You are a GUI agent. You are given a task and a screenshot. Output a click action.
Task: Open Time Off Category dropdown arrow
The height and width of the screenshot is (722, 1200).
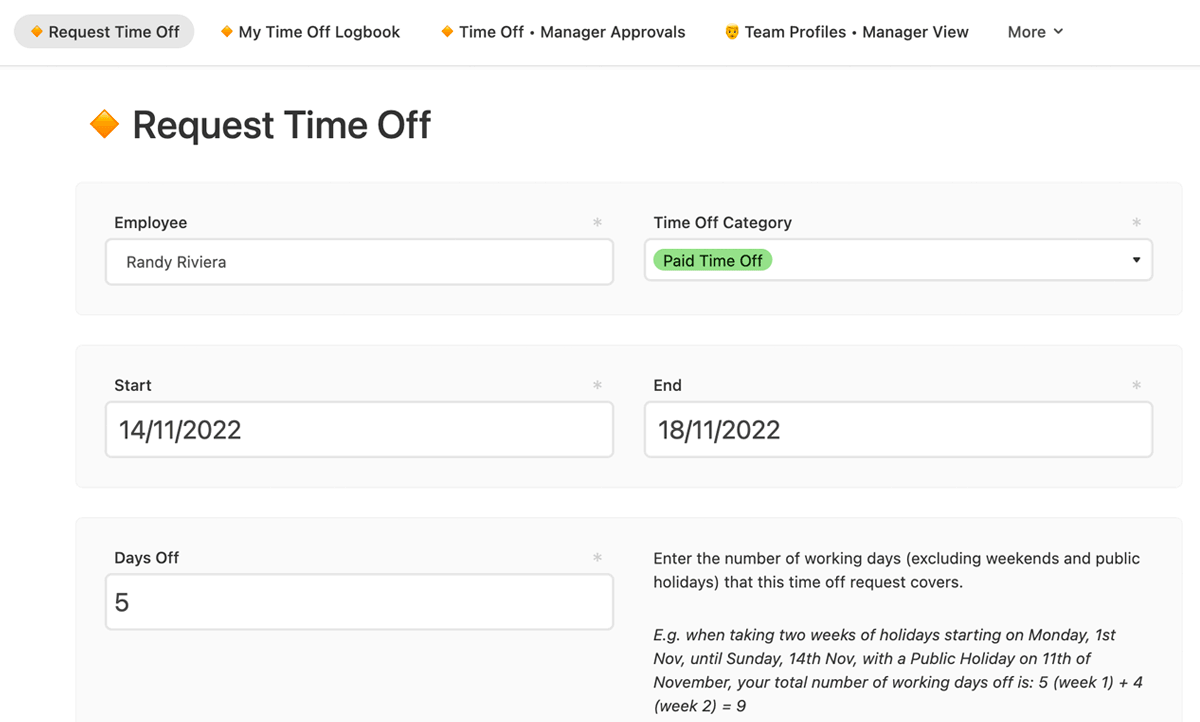click(x=1136, y=260)
